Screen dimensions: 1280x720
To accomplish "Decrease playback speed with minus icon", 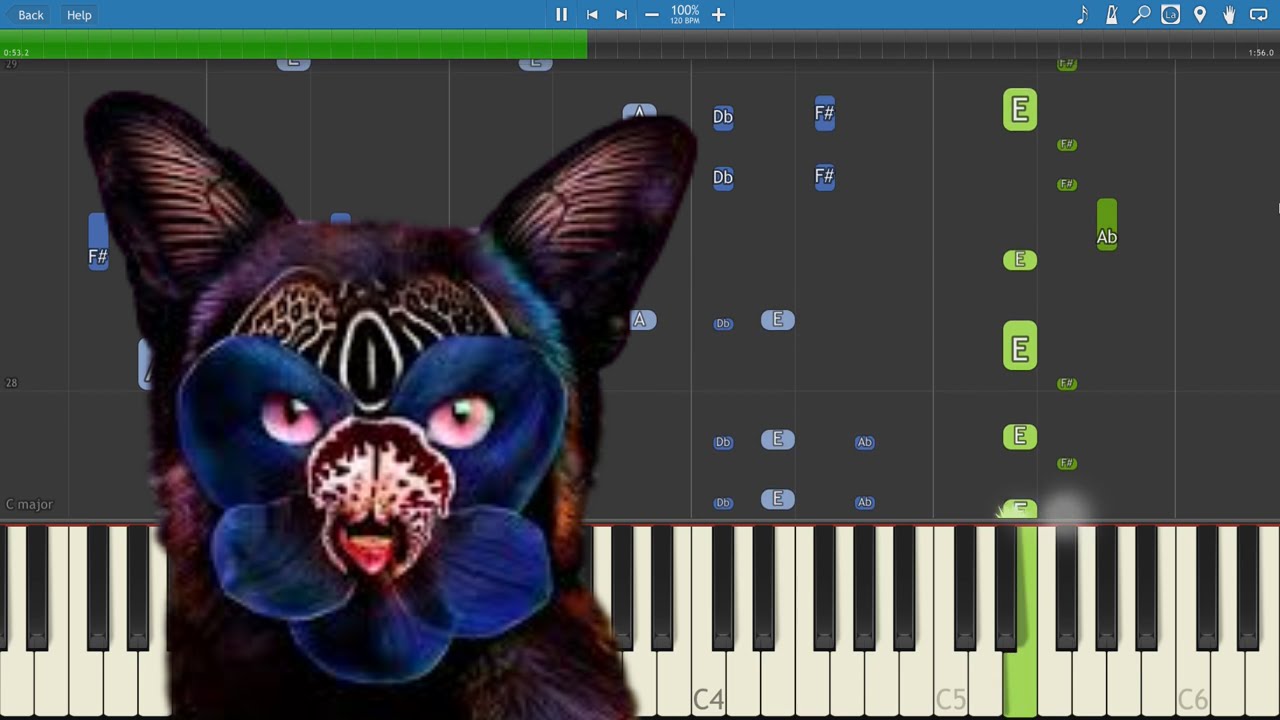I will [x=652, y=15].
